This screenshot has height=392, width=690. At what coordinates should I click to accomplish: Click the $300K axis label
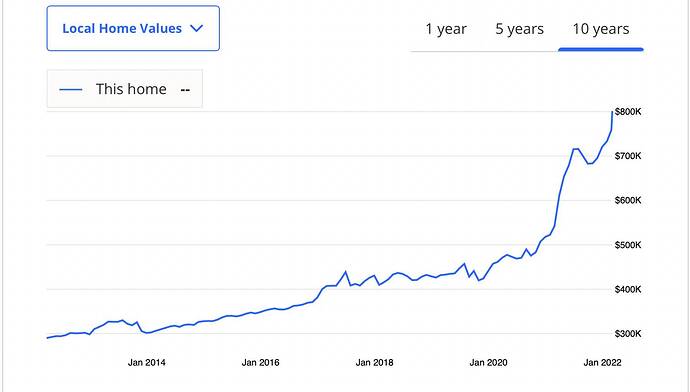point(628,333)
